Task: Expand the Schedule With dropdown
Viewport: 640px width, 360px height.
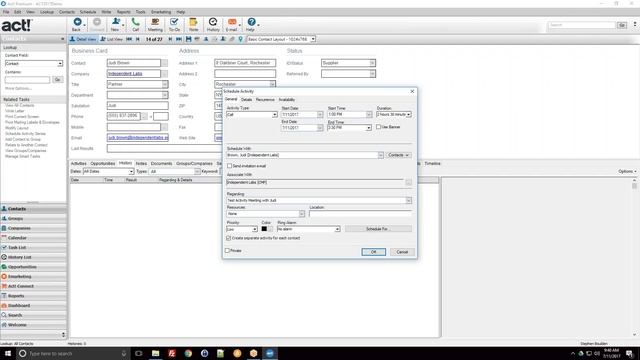Action: pos(380,155)
